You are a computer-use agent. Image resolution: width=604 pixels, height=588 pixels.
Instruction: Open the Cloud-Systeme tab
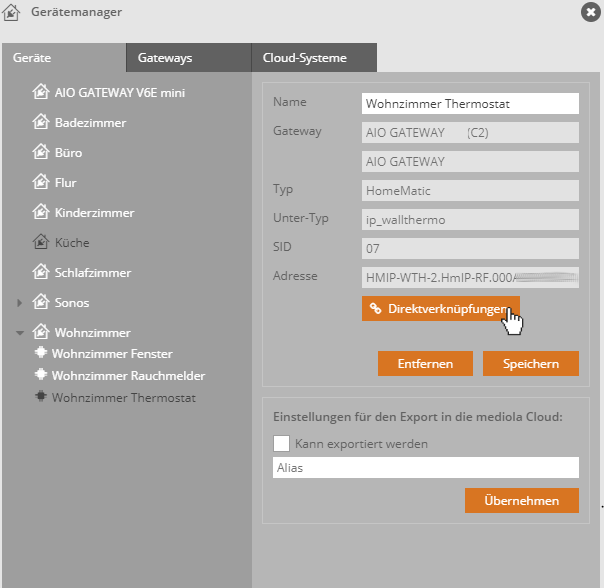pyautogui.click(x=304, y=58)
